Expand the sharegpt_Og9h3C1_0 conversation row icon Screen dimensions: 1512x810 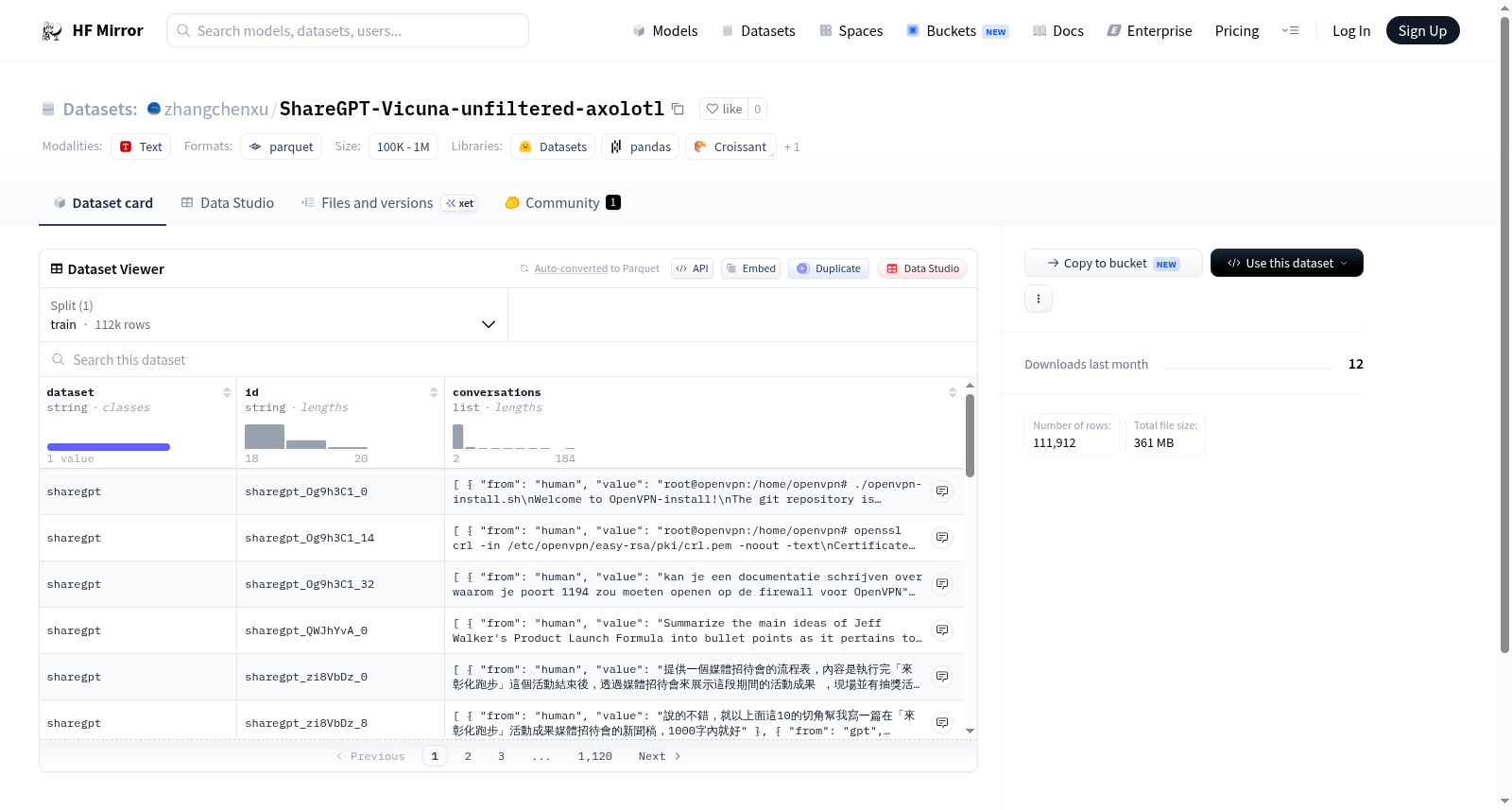942,491
